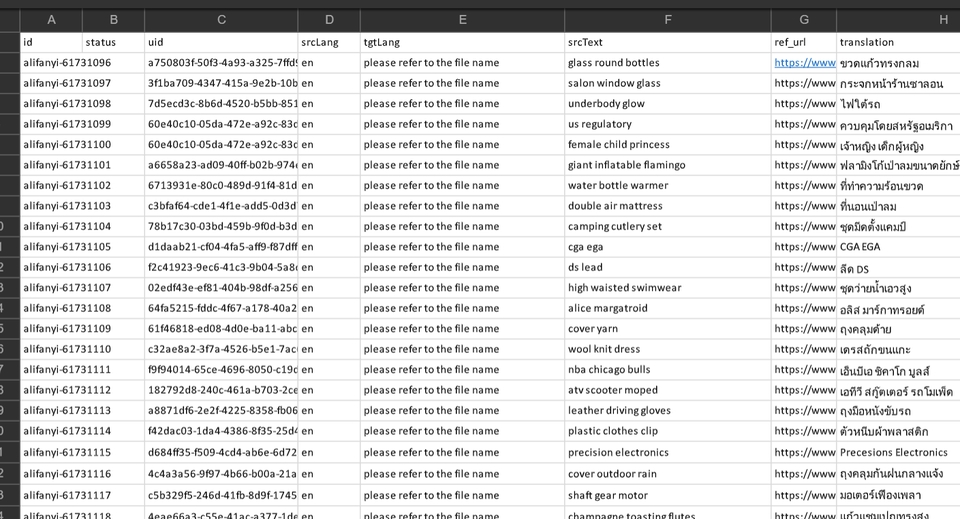Select uid cell starting with a750803f

(221, 62)
